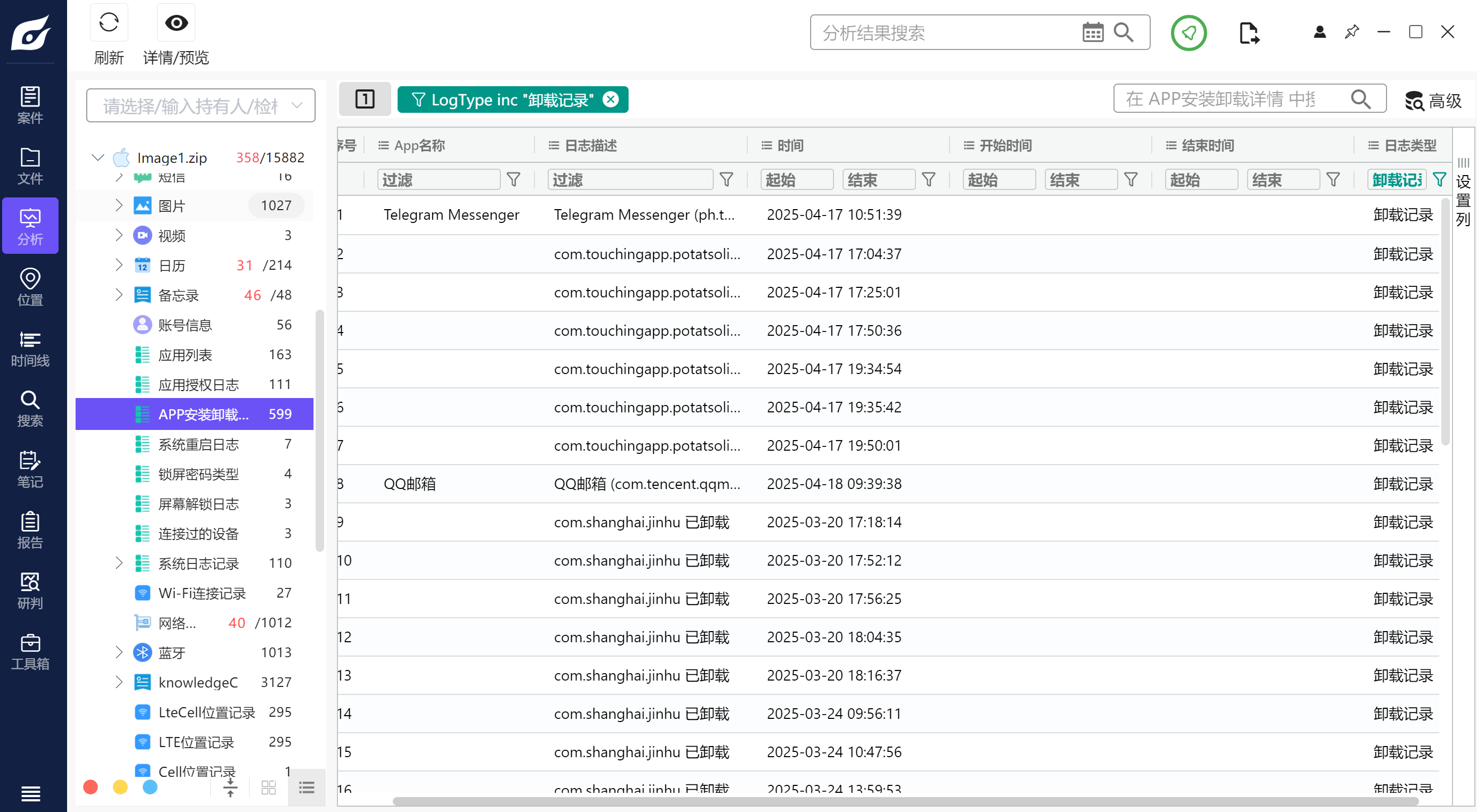Screen dimensions: 1477x812
Task: Select LteCell位置记录 in the tree
Action: 194,712
